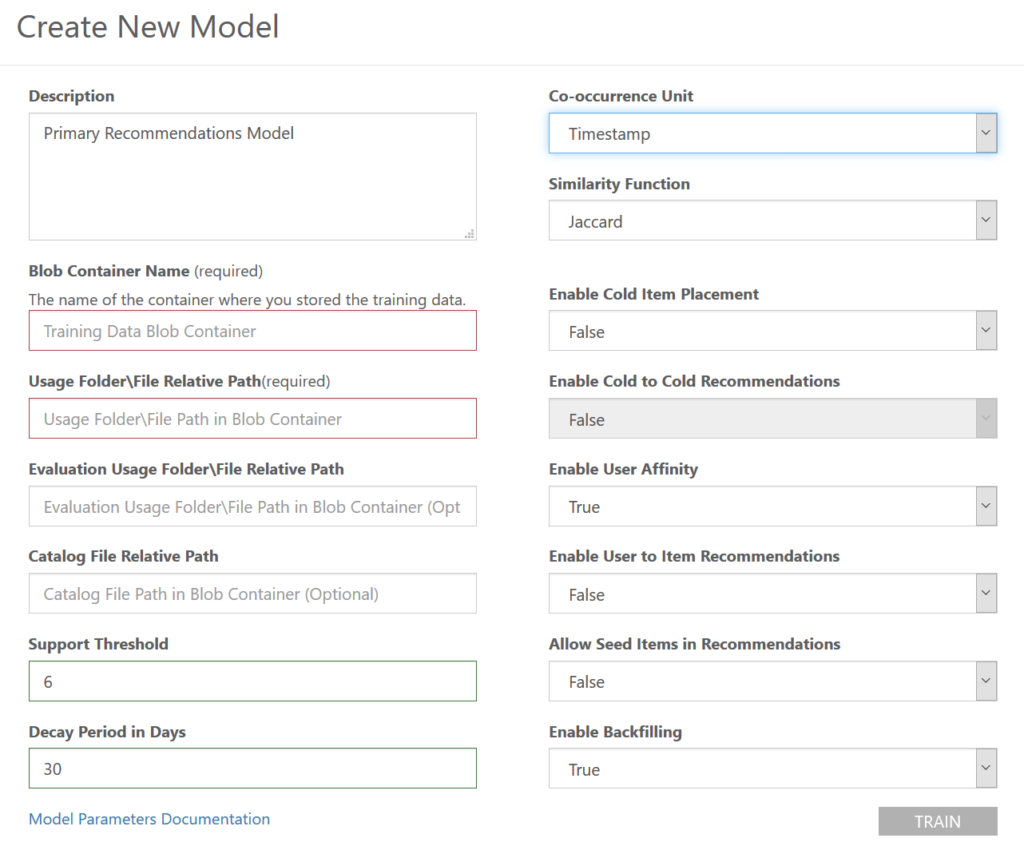Open the Similarity Function dropdown

(x=770, y=220)
